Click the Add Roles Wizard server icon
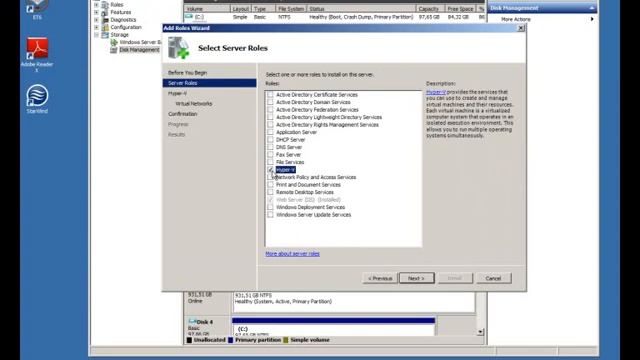Screen dimensions: 640x360 [x=178, y=48]
